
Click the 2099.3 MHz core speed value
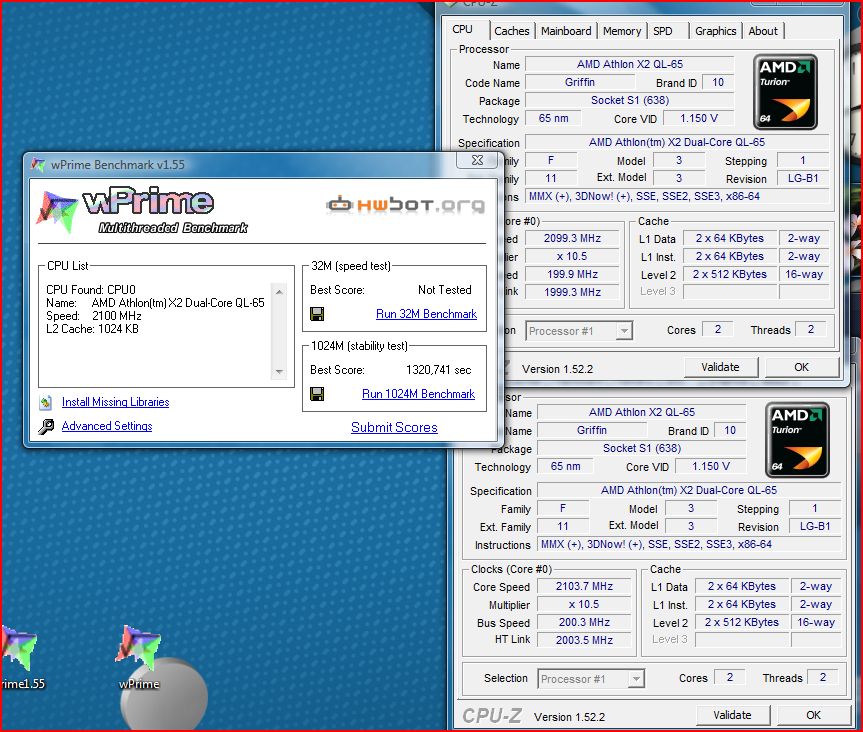click(572, 238)
